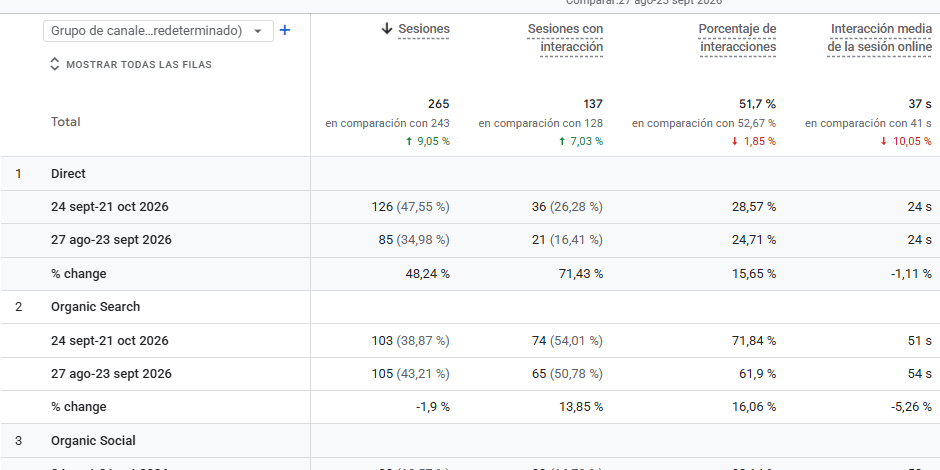Click Direct engaged sessions 21 (16,41 %)
This screenshot has height=470, width=940.
point(567,240)
